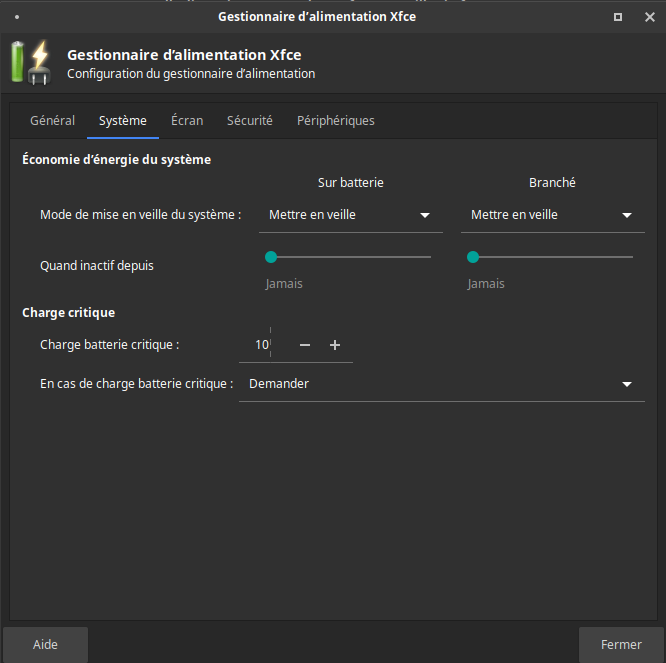The height and width of the screenshot is (663, 666).
Task: Select the Périphériques tab
Action: [336, 121]
